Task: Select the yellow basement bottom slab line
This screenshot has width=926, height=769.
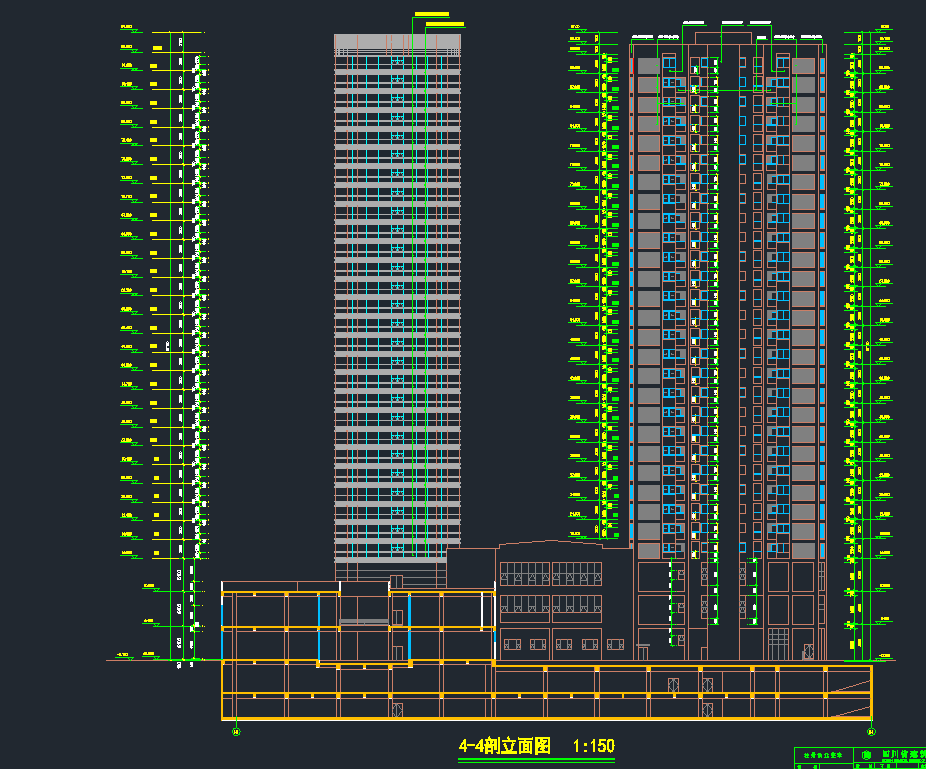Action: tap(545, 719)
